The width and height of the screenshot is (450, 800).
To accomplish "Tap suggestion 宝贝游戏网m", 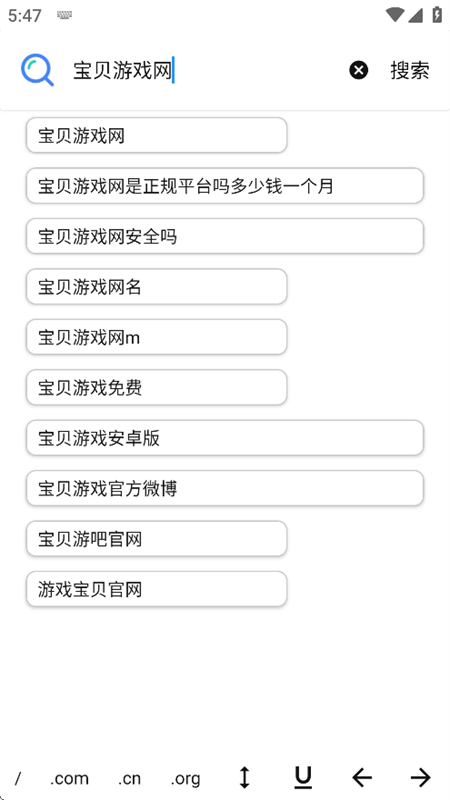I will click(157, 337).
